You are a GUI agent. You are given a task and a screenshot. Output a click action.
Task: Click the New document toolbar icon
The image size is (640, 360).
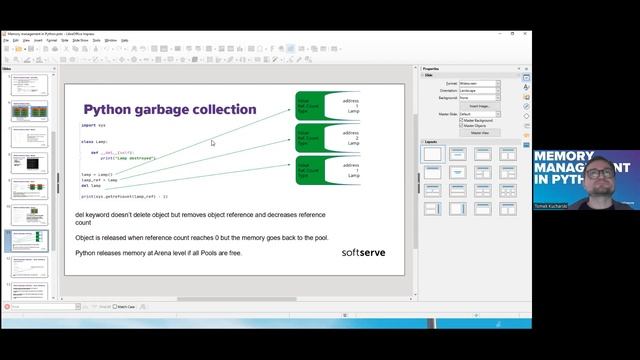pos(7,49)
